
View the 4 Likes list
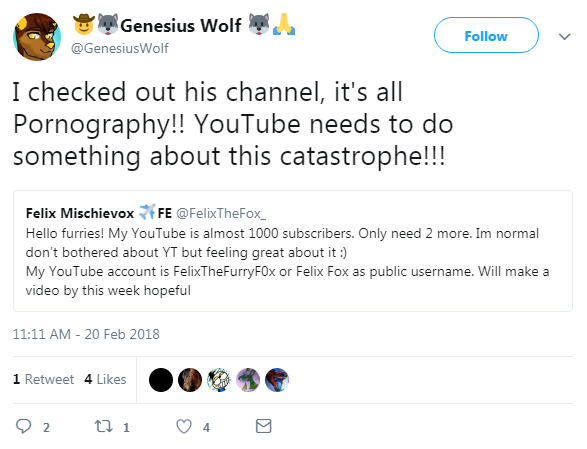point(105,379)
